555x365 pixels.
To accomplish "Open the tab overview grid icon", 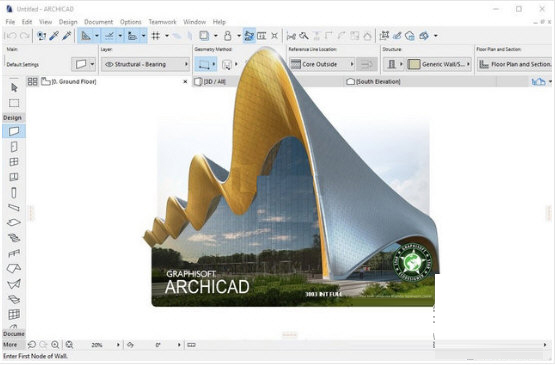I will [33, 82].
